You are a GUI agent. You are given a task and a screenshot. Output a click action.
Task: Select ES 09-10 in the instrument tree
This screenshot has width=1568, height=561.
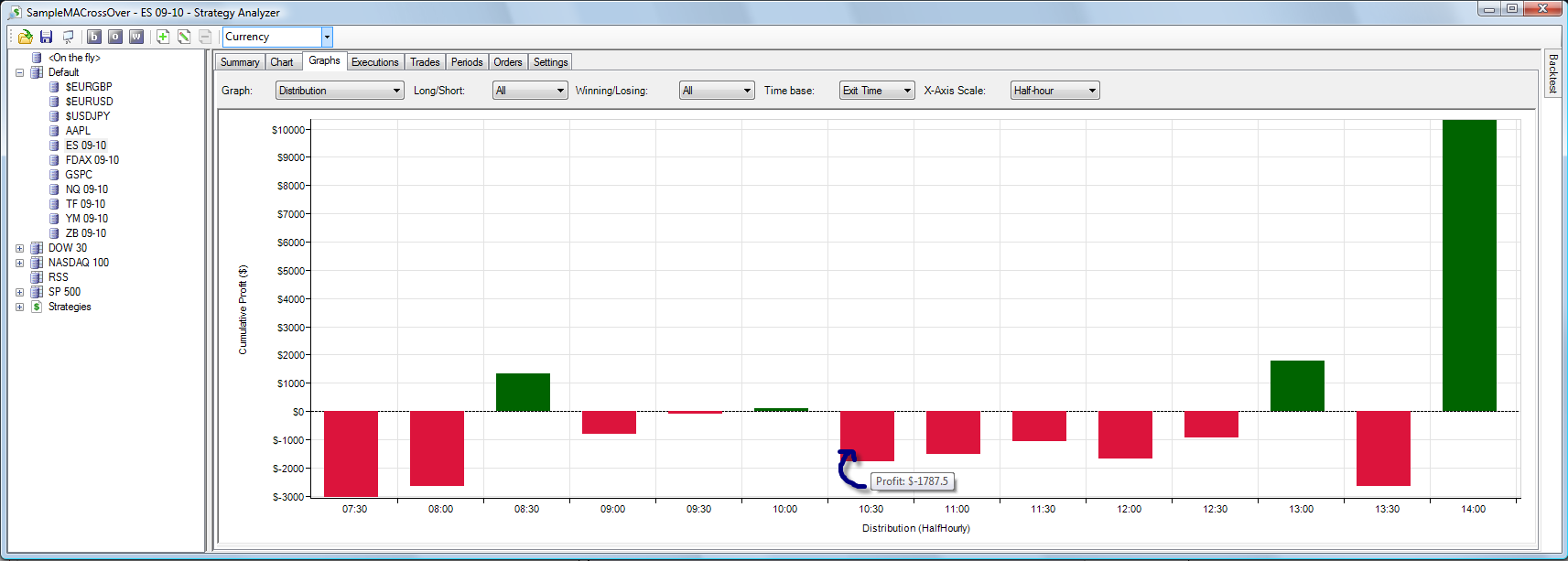(86, 146)
